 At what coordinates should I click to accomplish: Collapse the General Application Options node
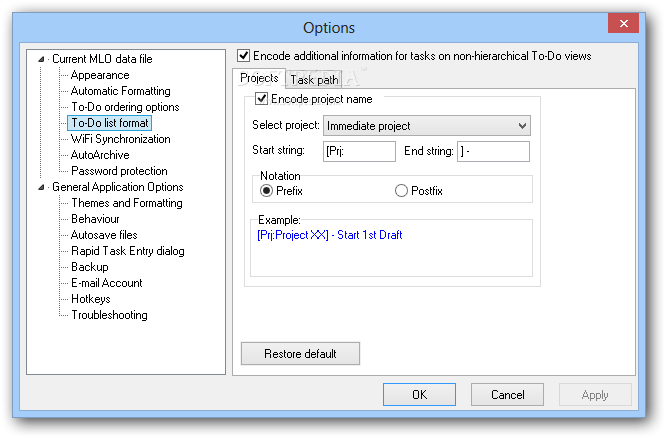(x=42, y=187)
